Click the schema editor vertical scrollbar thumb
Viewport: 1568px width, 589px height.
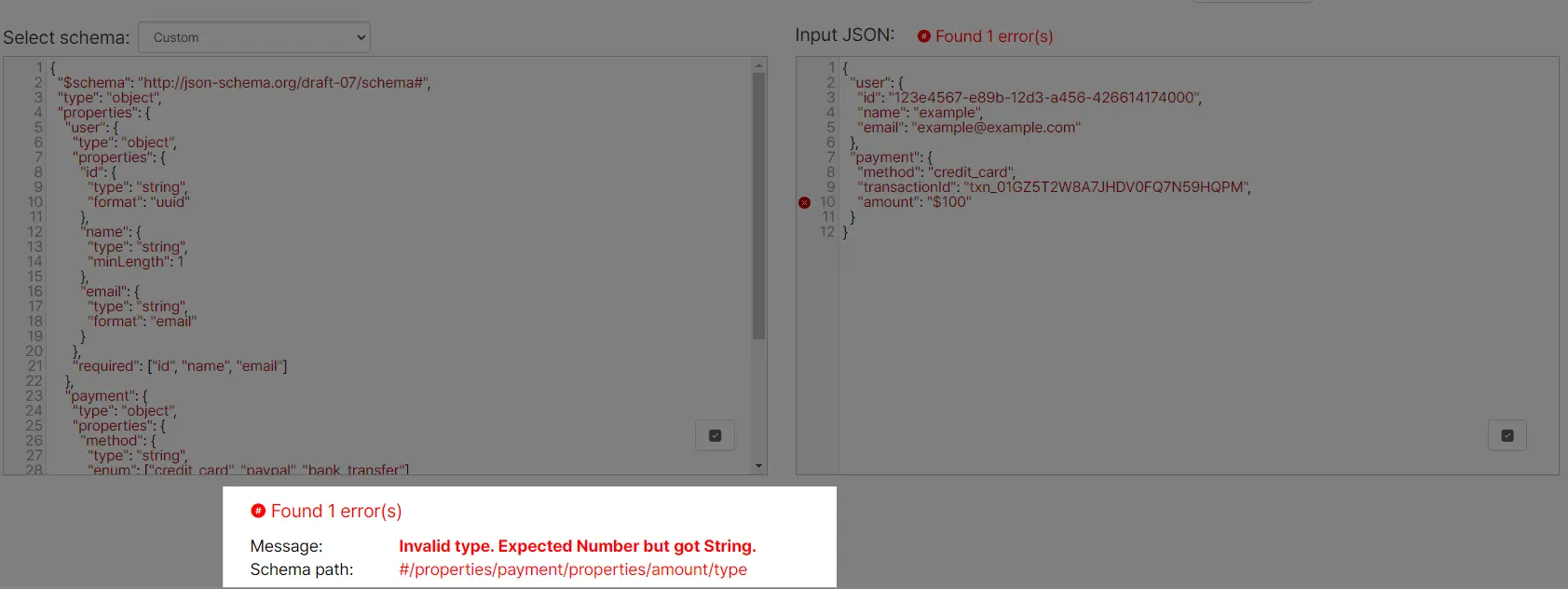tap(758, 205)
